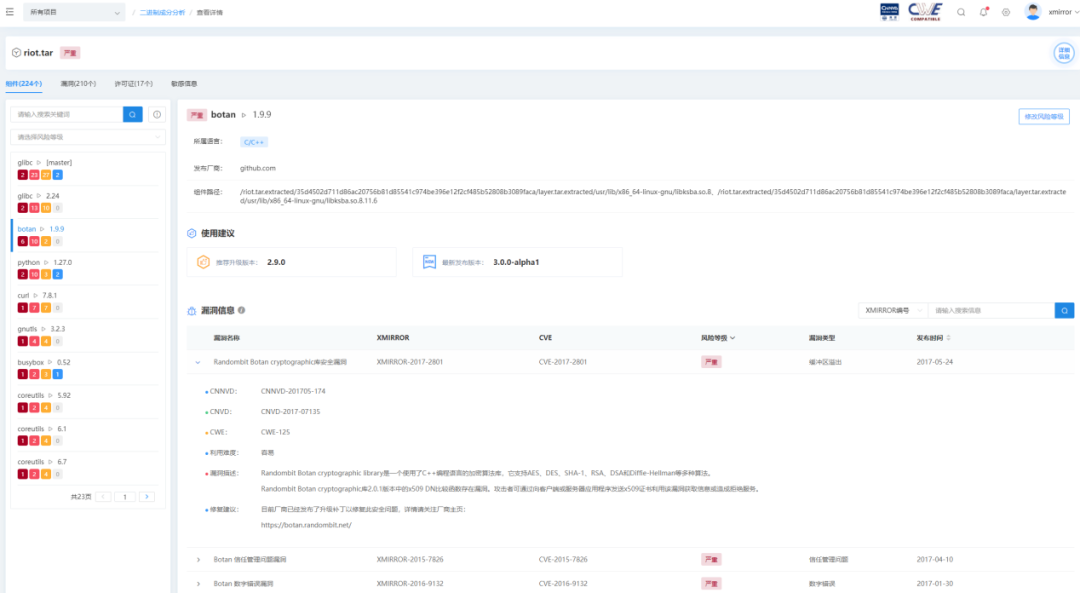The image size is (1080, 593).
Task: Click the CWE-125 value
Action: [x=275, y=433]
